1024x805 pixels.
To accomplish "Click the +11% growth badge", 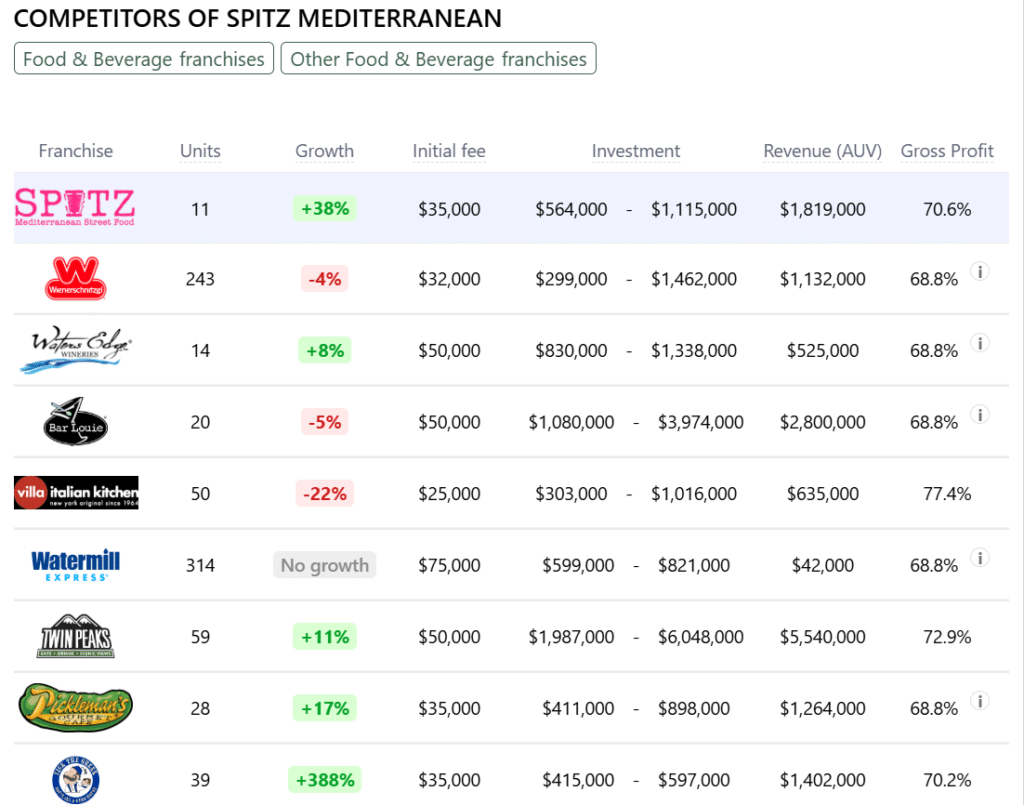I will 325,637.
